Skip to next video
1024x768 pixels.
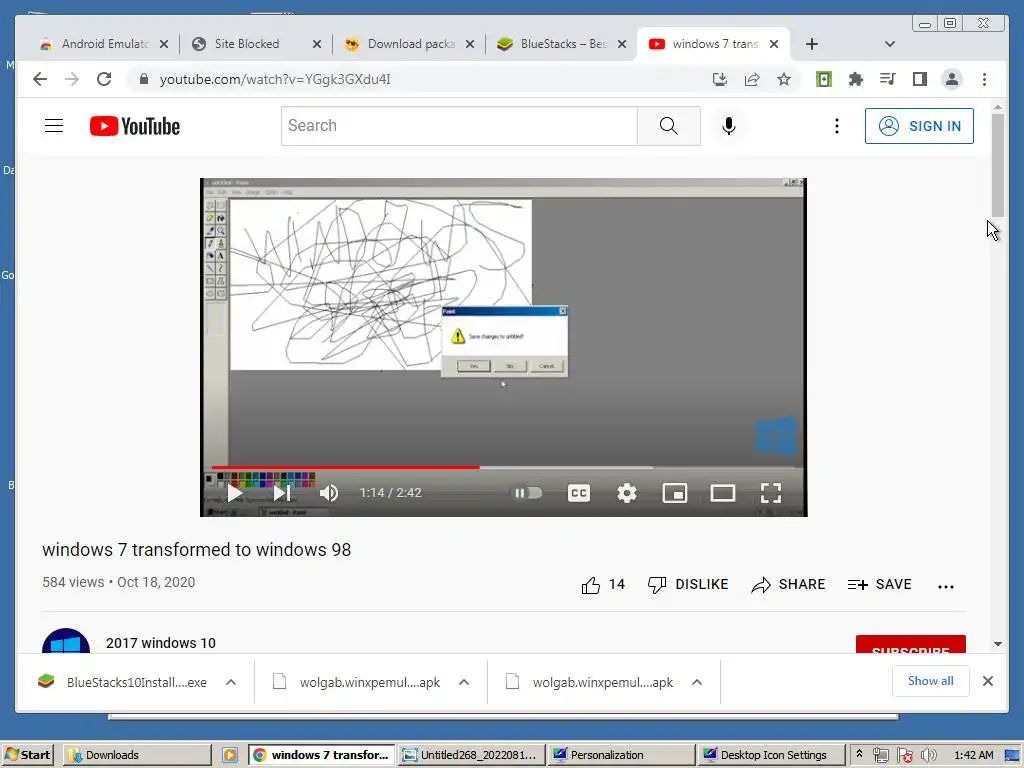(x=281, y=493)
